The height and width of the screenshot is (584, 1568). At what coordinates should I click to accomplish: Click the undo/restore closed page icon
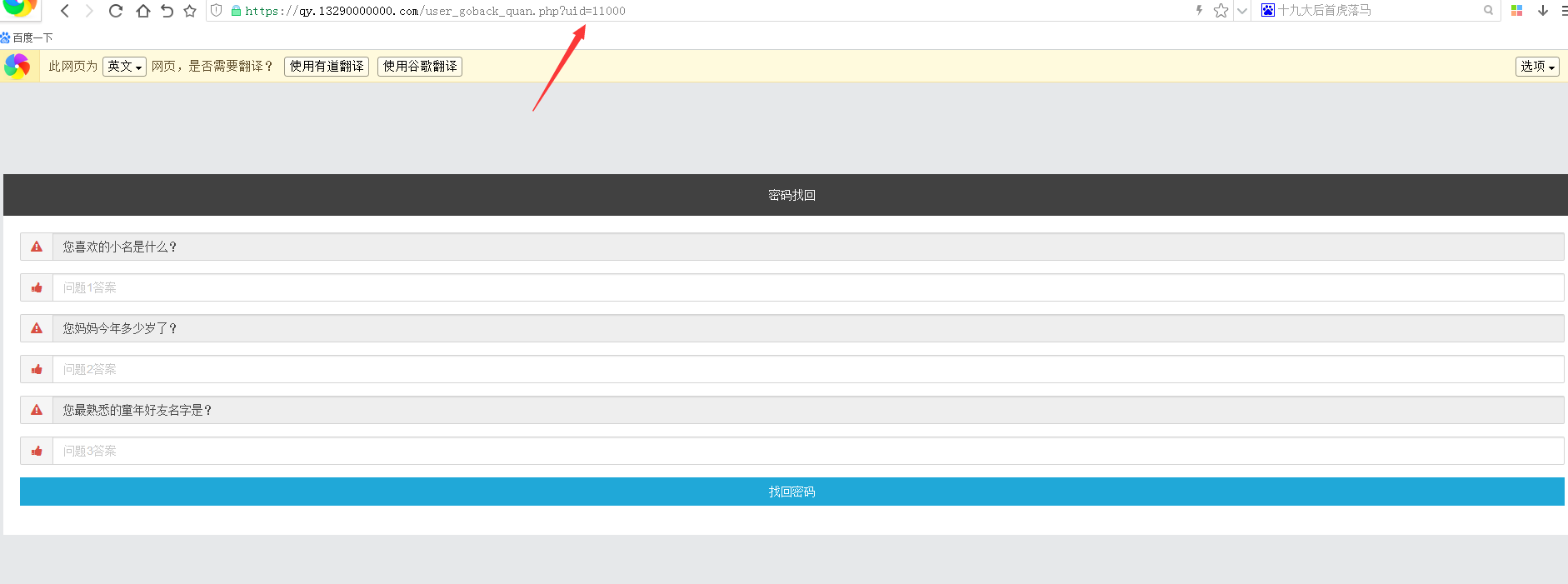coord(167,11)
